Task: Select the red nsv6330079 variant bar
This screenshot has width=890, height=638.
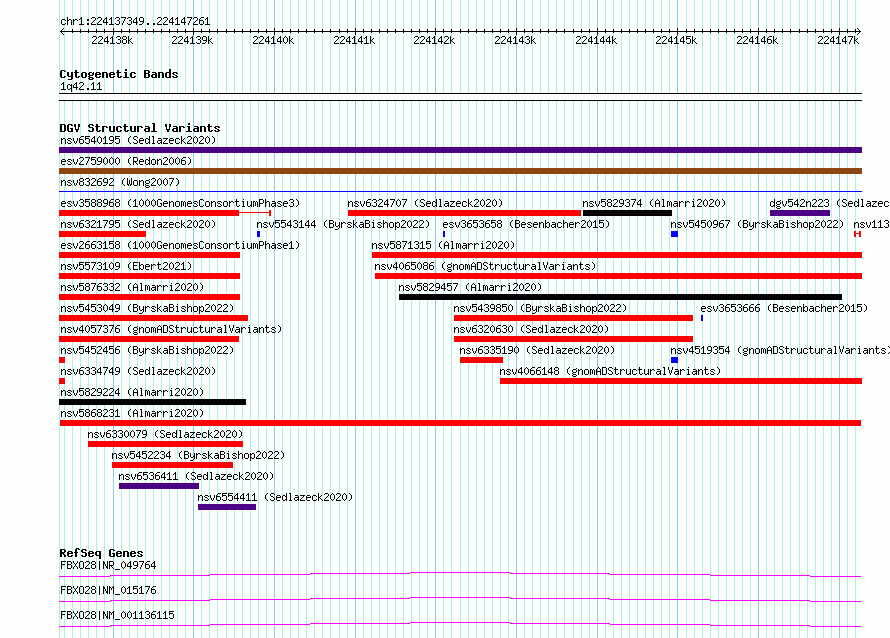Action: [x=165, y=444]
